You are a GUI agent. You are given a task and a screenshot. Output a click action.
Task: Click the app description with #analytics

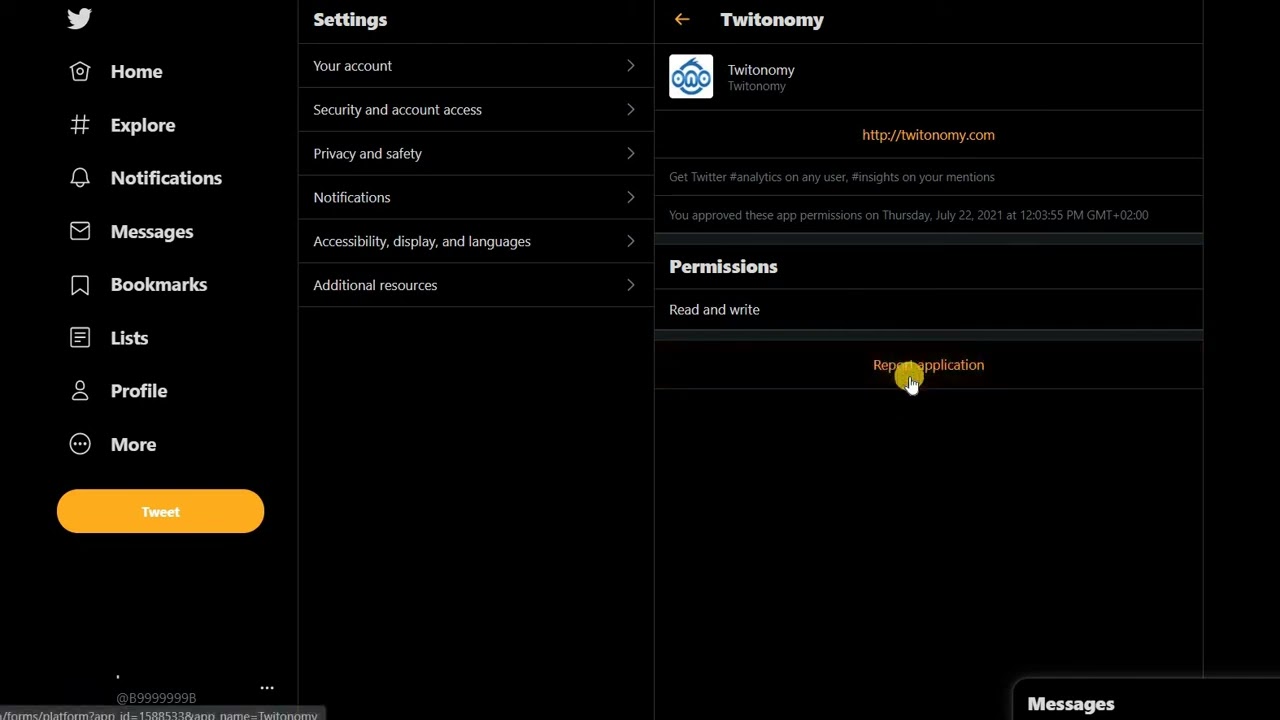click(x=832, y=177)
